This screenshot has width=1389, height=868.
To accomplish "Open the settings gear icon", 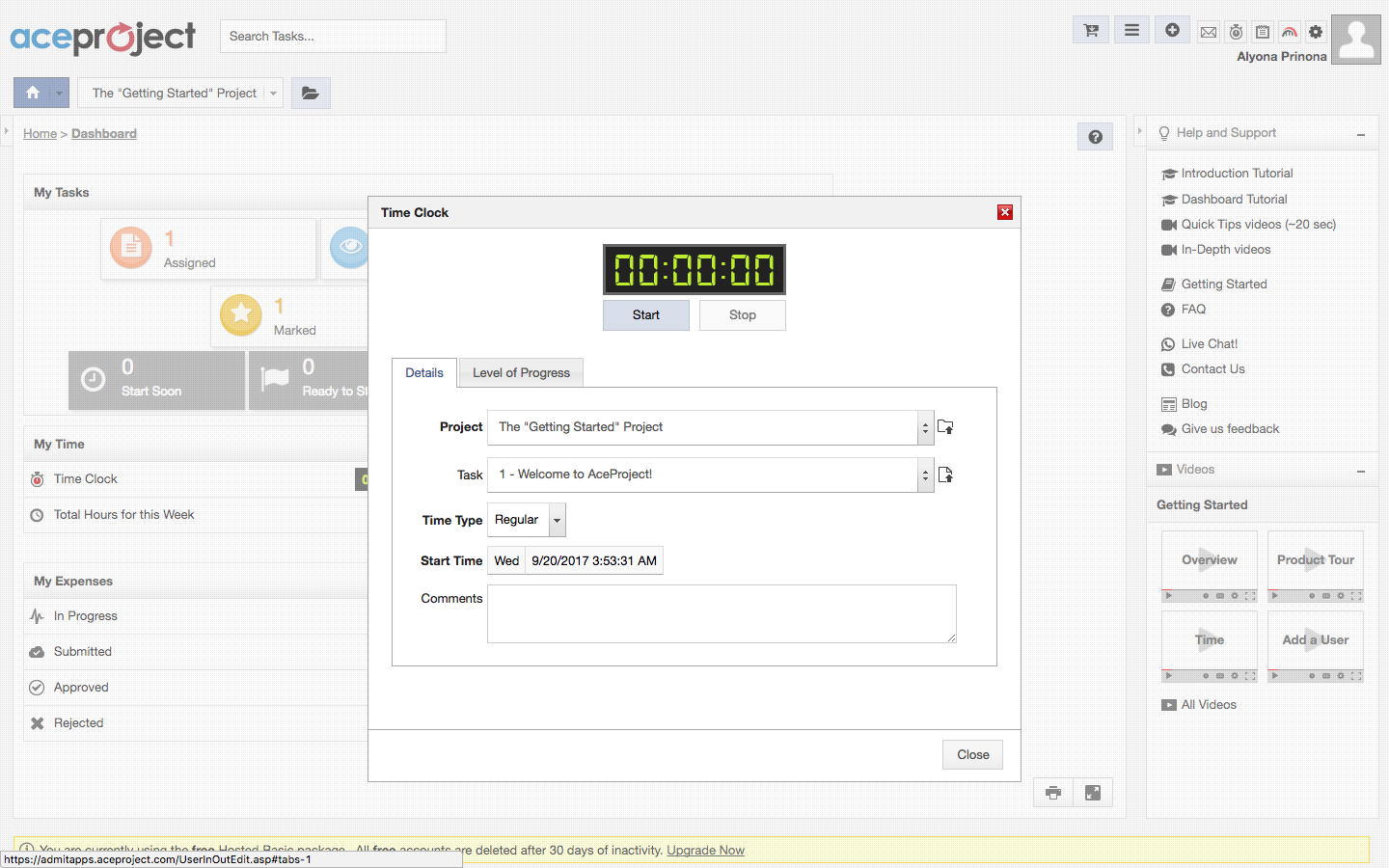I will [1316, 32].
